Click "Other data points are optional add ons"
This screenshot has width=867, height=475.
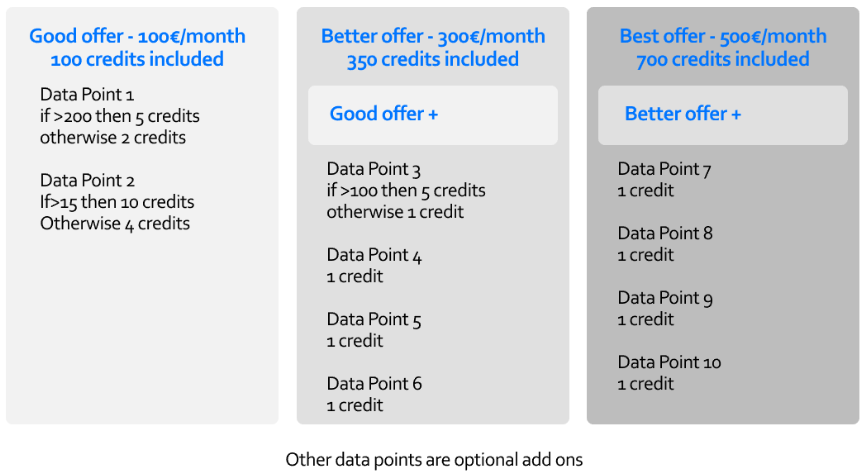click(434, 460)
